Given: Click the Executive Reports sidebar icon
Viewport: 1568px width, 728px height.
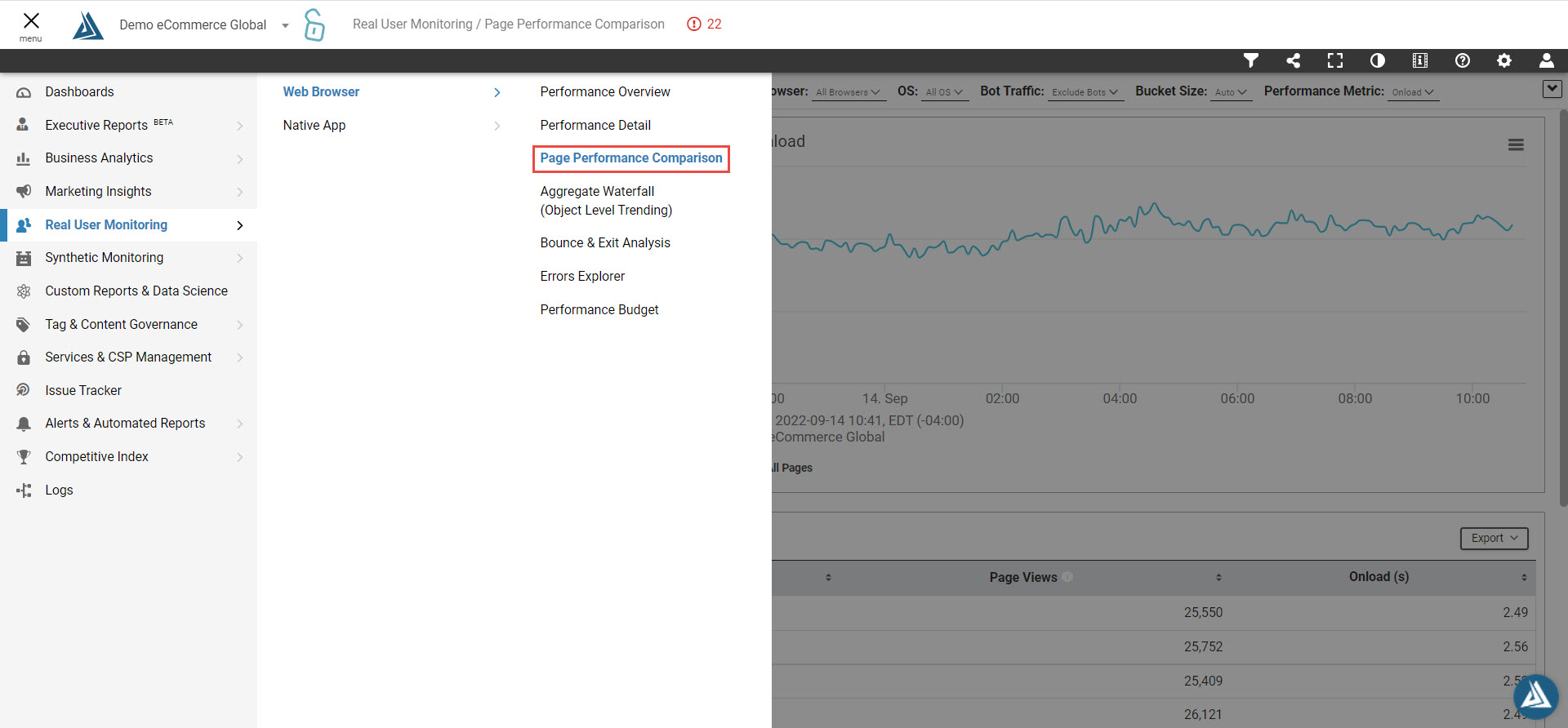Looking at the screenshot, I should 24,125.
